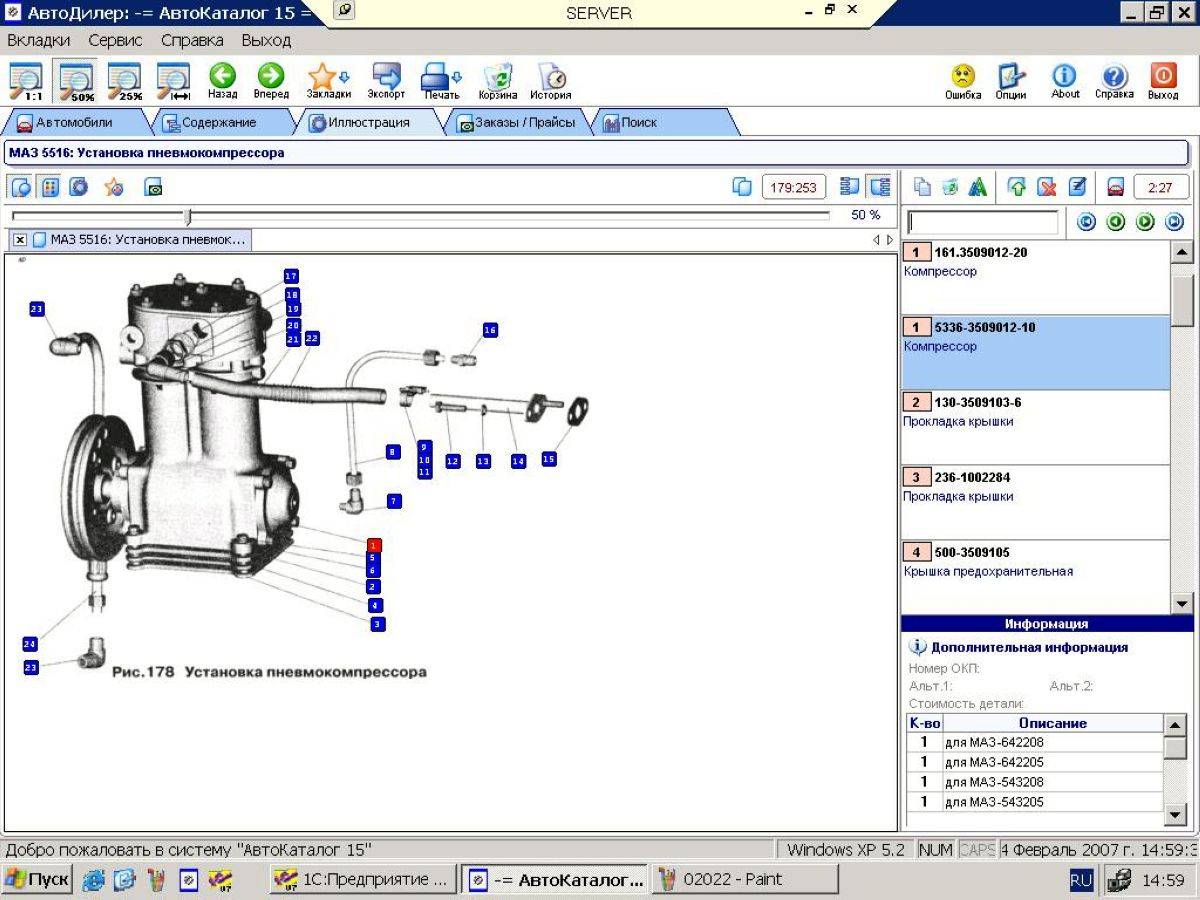Screen dimensions: 1200x900
Task: Click the green recycle basket icon
Action: click(x=950, y=186)
